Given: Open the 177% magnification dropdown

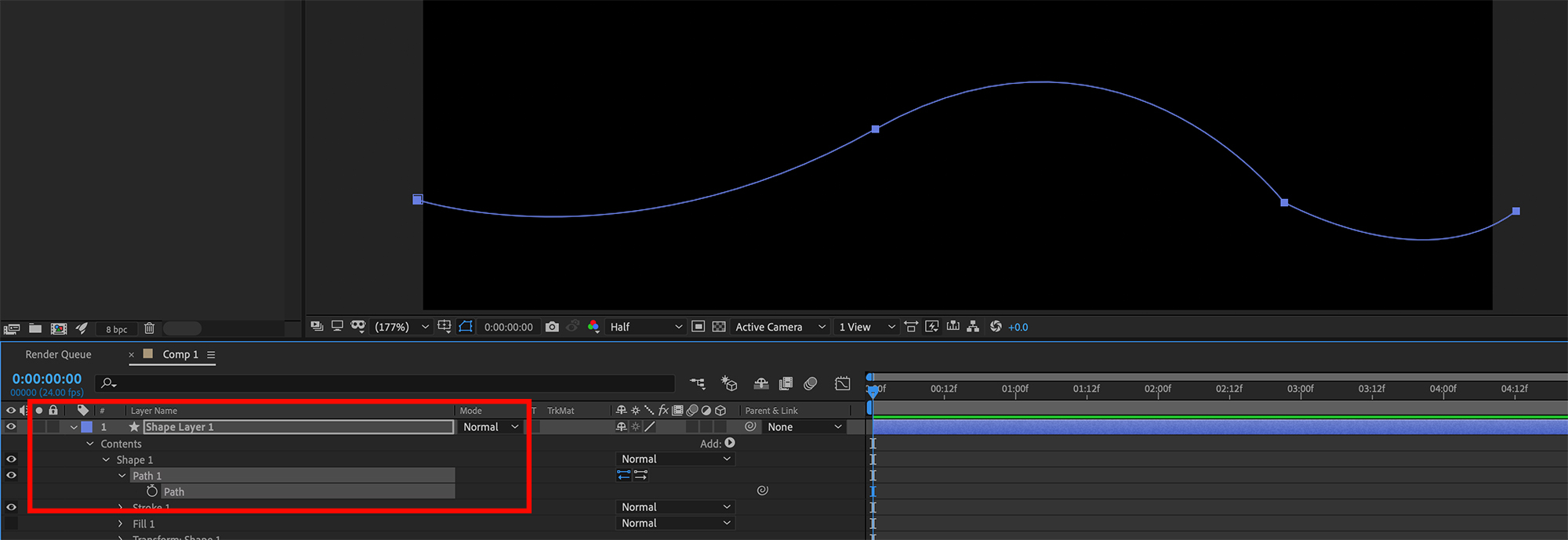Looking at the screenshot, I should (x=402, y=327).
